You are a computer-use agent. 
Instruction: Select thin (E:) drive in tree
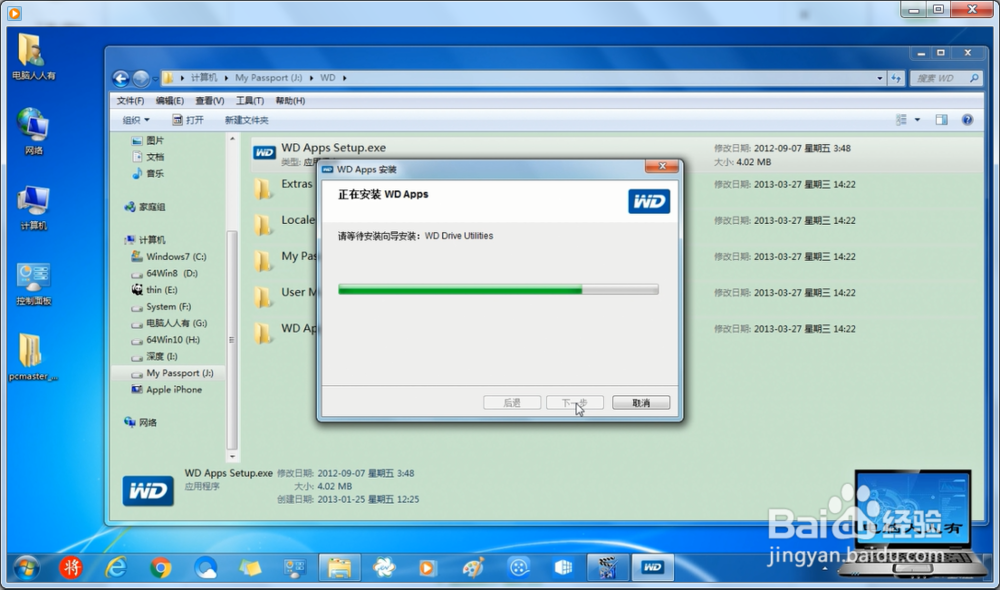click(x=154, y=290)
